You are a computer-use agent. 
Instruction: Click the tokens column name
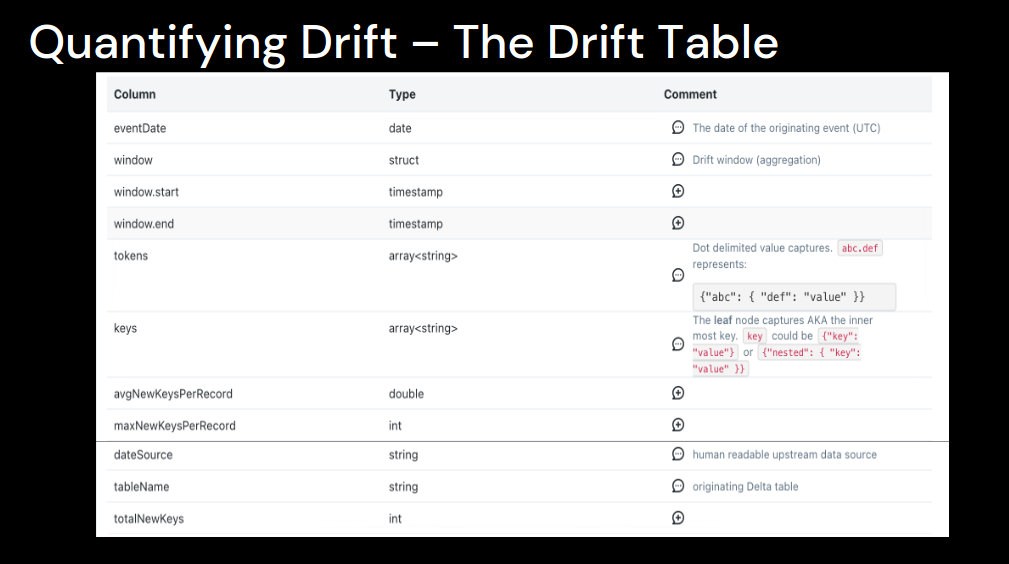(131, 256)
